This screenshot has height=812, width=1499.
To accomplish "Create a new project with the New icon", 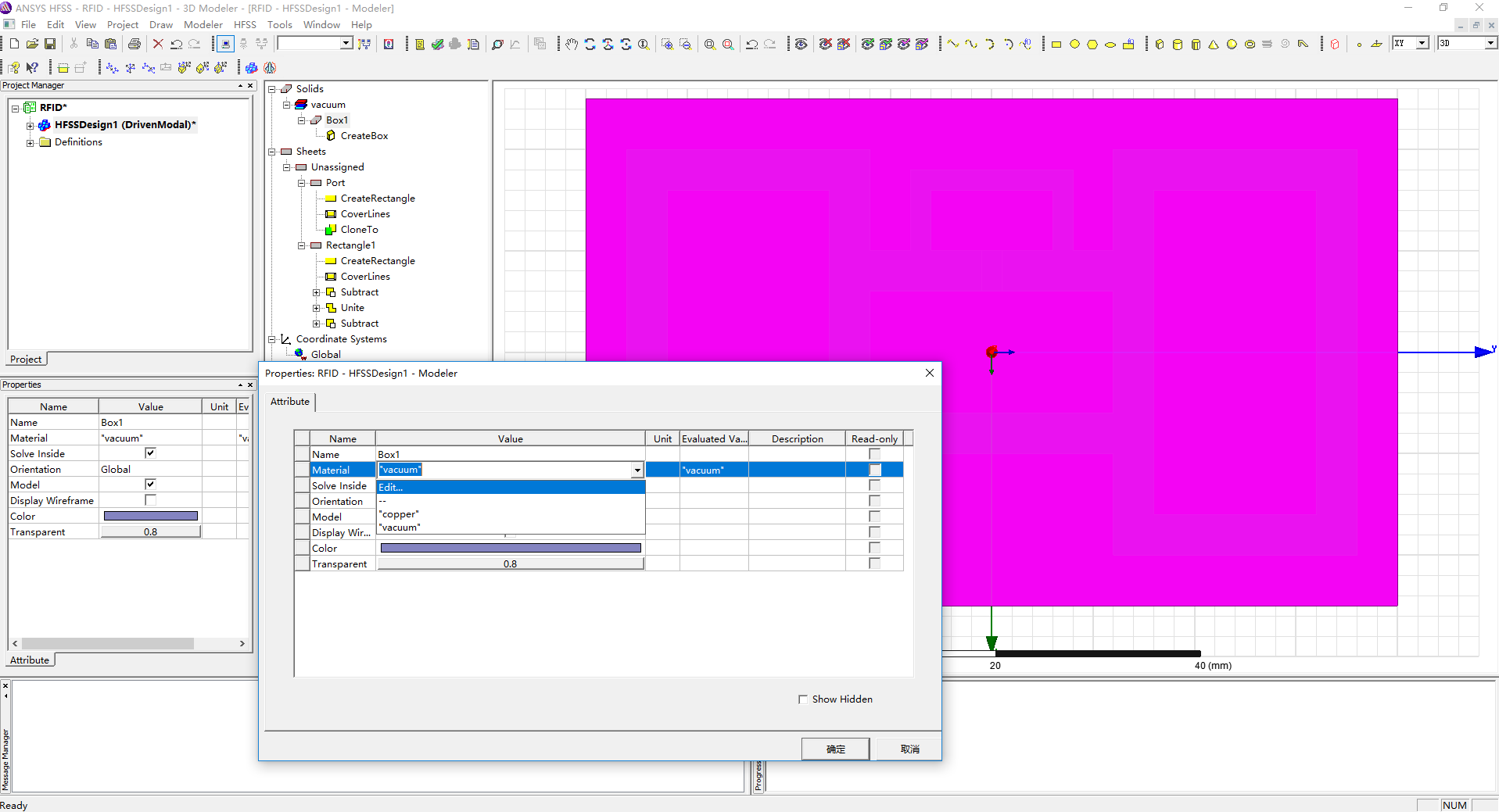I will coord(14,44).
